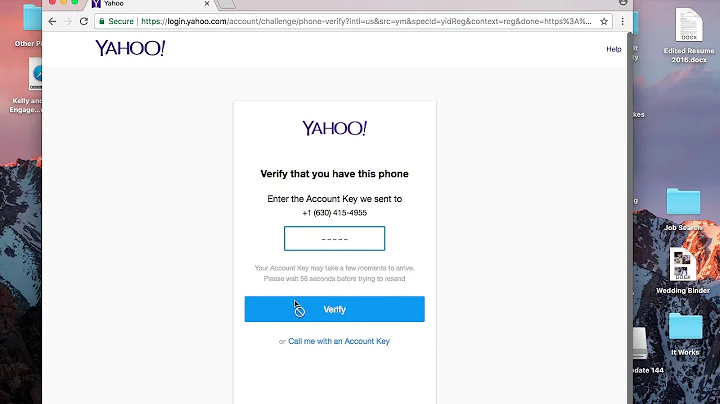Click the Yahoo logo inside verification card
Screen dimensions: 720x404
click(x=334, y=128)
